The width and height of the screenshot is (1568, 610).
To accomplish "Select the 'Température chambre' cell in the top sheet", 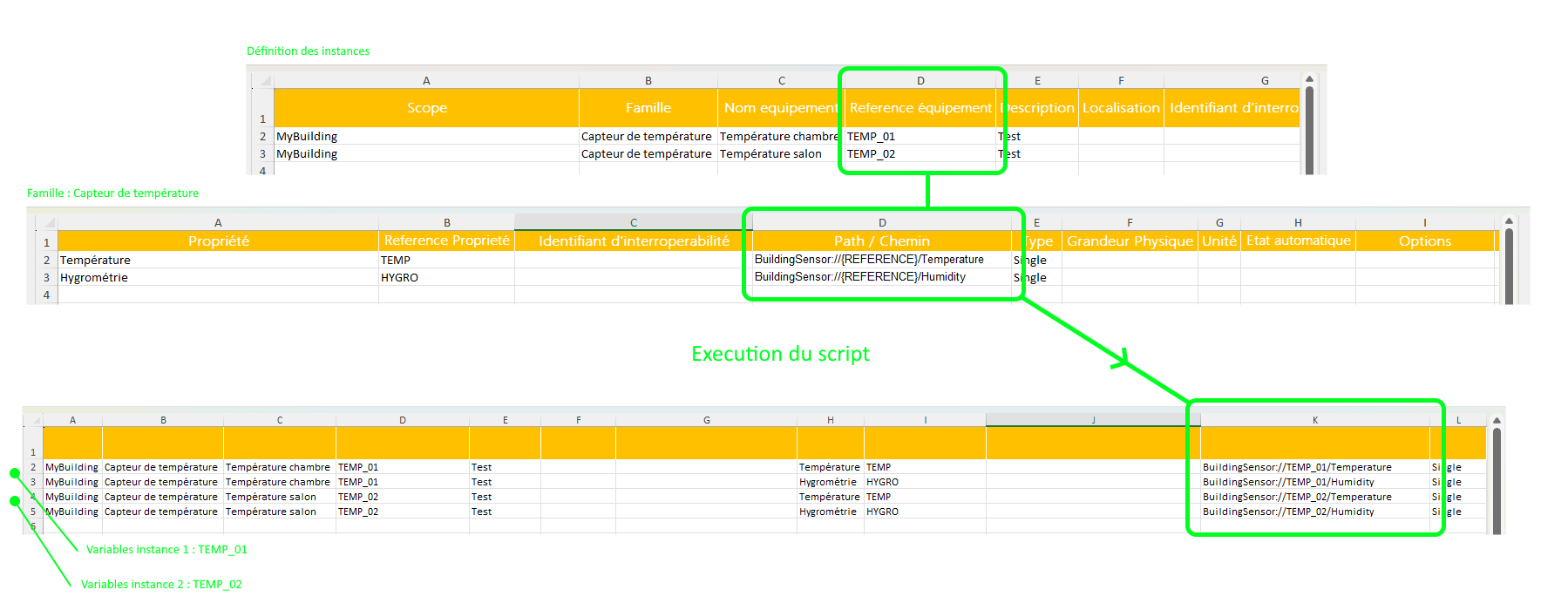I will pyautogui.click(x=778, y=137).
